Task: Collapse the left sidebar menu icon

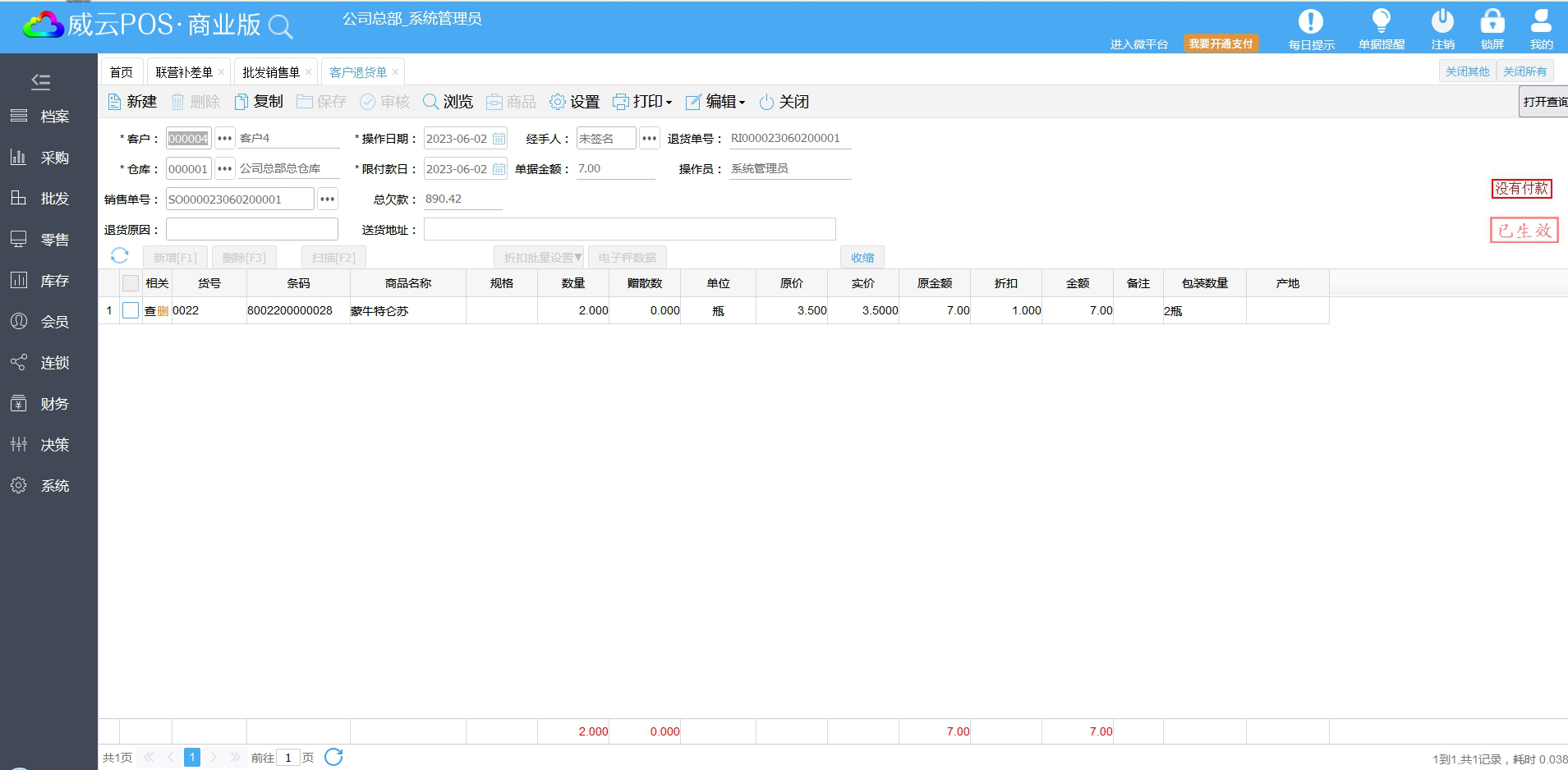Action: pyautogui.click(x=40, y=81)
